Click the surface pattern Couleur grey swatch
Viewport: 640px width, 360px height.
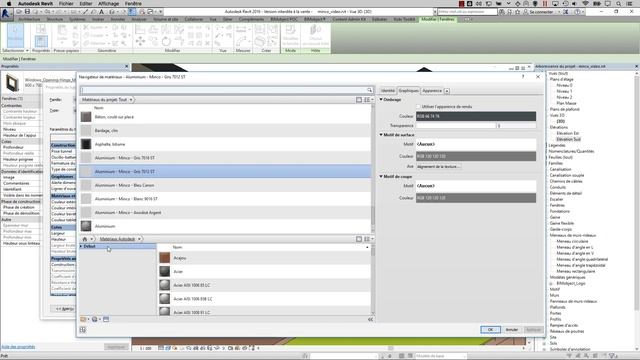pyautogui.click(x=476, y=156)
